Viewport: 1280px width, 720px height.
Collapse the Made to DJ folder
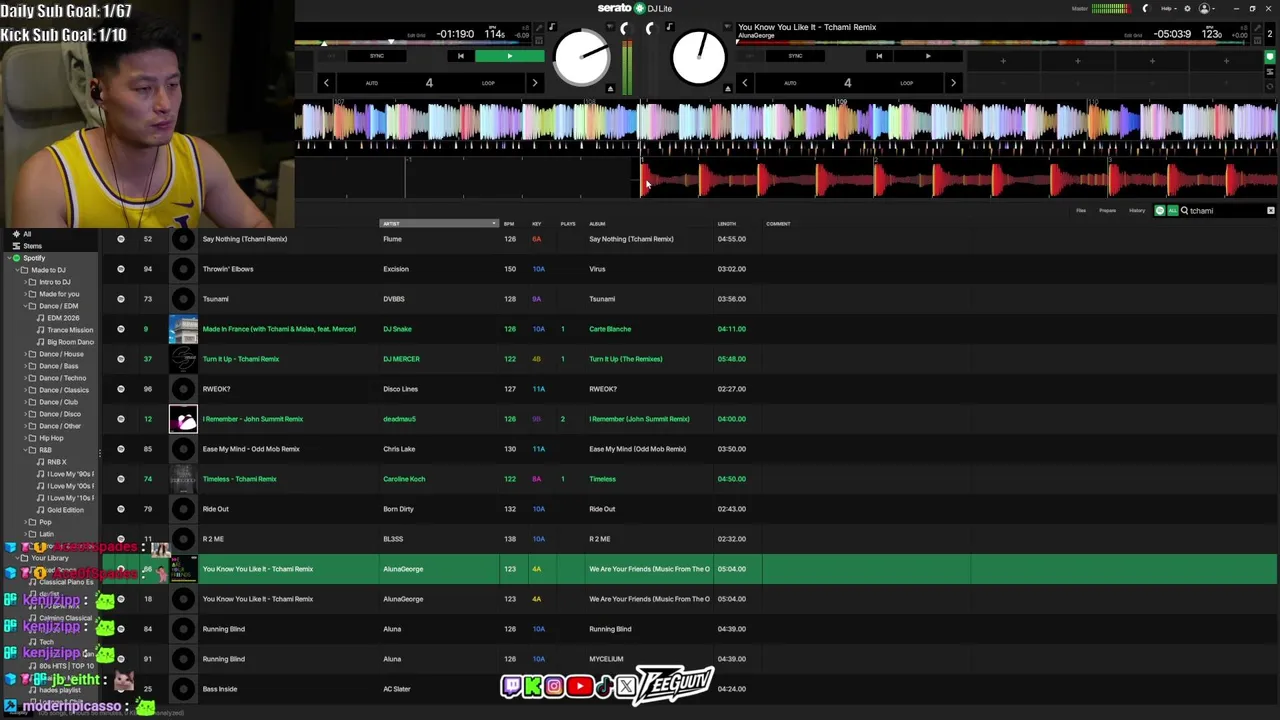(16, 270)
